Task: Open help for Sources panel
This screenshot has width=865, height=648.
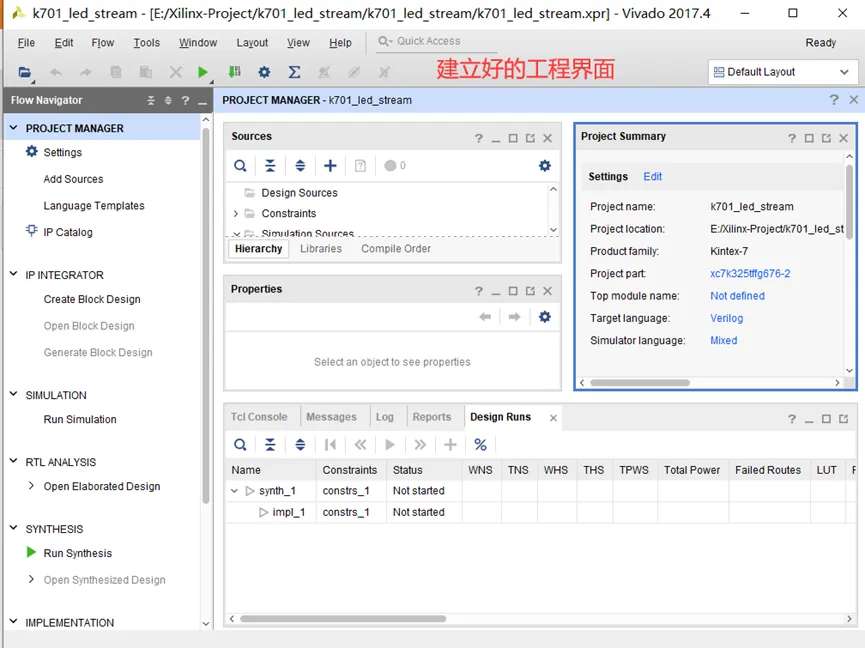Action: pos(478,138)
